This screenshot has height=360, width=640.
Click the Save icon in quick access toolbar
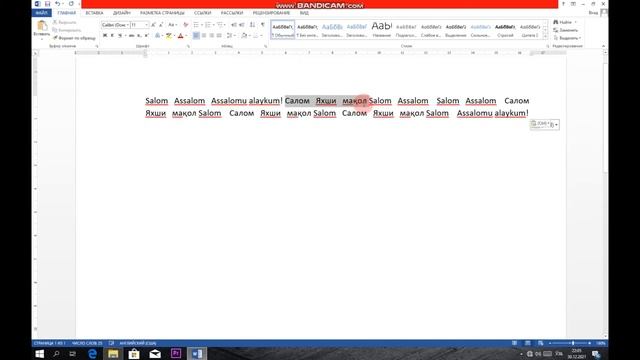pyautogui.click(x=47, y=4)
